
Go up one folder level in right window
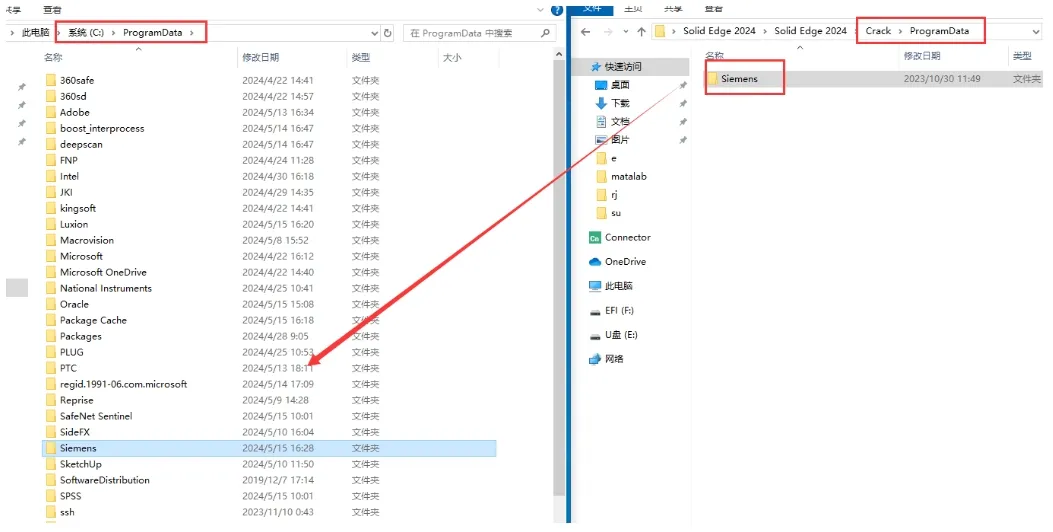pyautogui.click(x=641, y=32)
